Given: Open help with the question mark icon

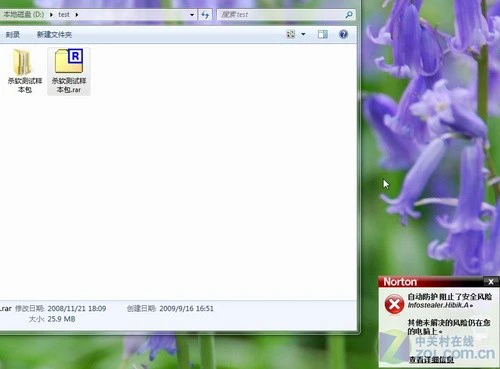Looking at the screenshot, I should tap(343, 34).
